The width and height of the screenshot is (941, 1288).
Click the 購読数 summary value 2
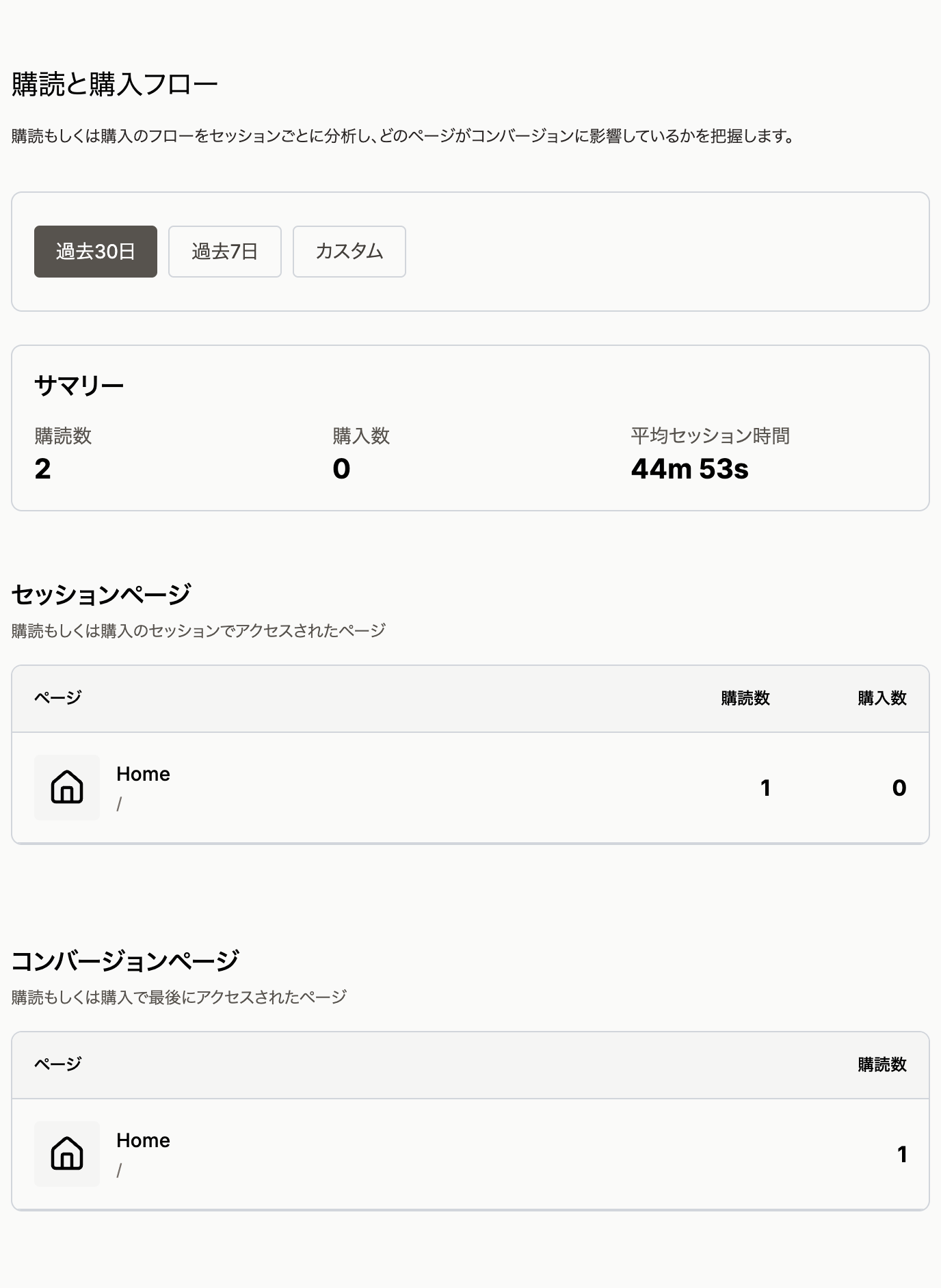42,469
